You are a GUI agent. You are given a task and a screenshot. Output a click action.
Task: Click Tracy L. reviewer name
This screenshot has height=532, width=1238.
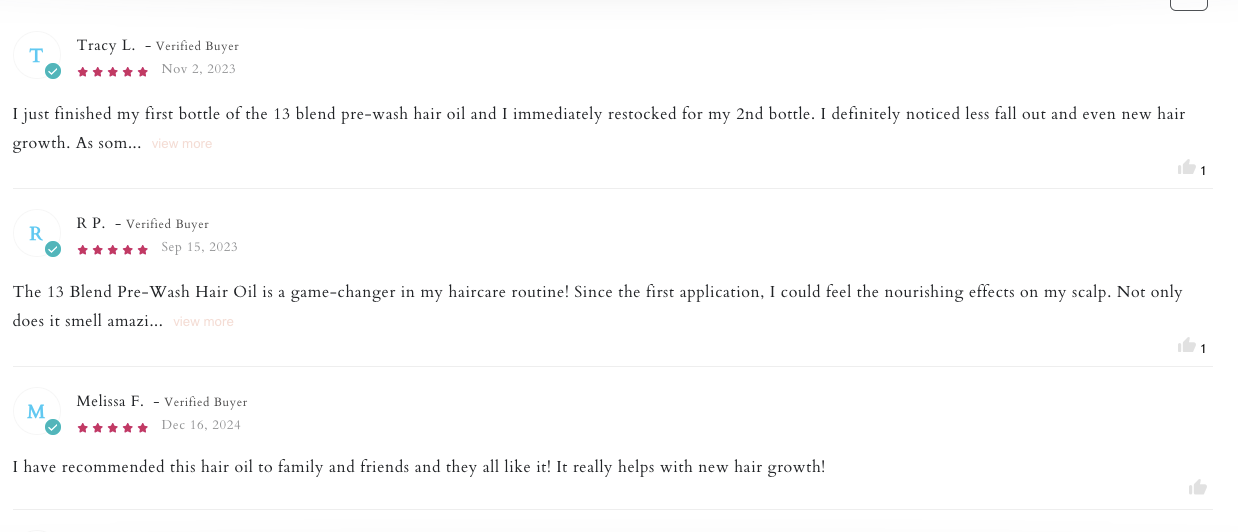click(106, 45)
